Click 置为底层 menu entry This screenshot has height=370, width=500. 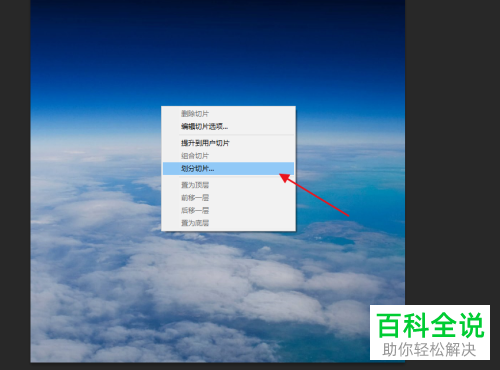(x=228, y=223)
